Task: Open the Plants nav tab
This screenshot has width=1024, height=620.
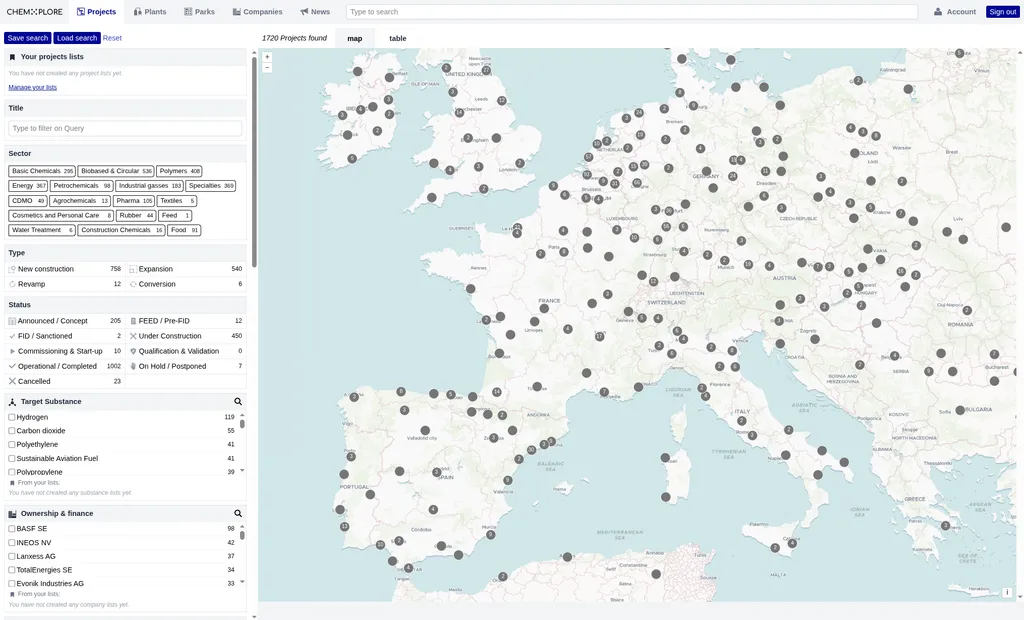Action: pos(150,12)
